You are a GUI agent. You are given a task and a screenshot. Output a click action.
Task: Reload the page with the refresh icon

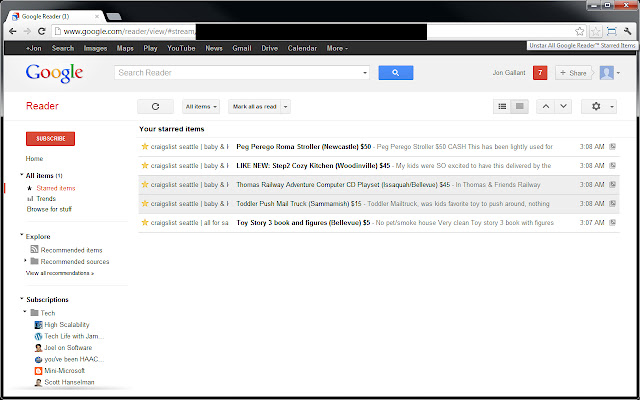pyautogui.click(x=41, y=31)
